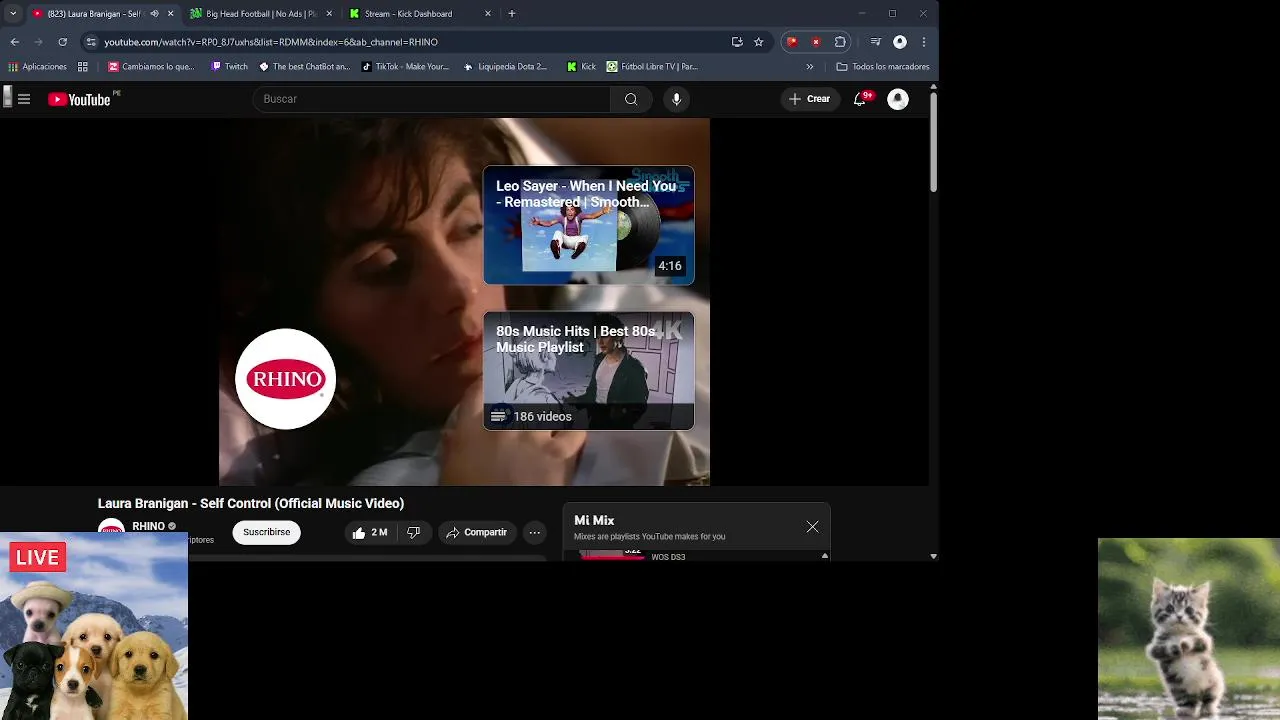
Task: Open Chrome three-dot menu
Action: (x=924, y=42)
